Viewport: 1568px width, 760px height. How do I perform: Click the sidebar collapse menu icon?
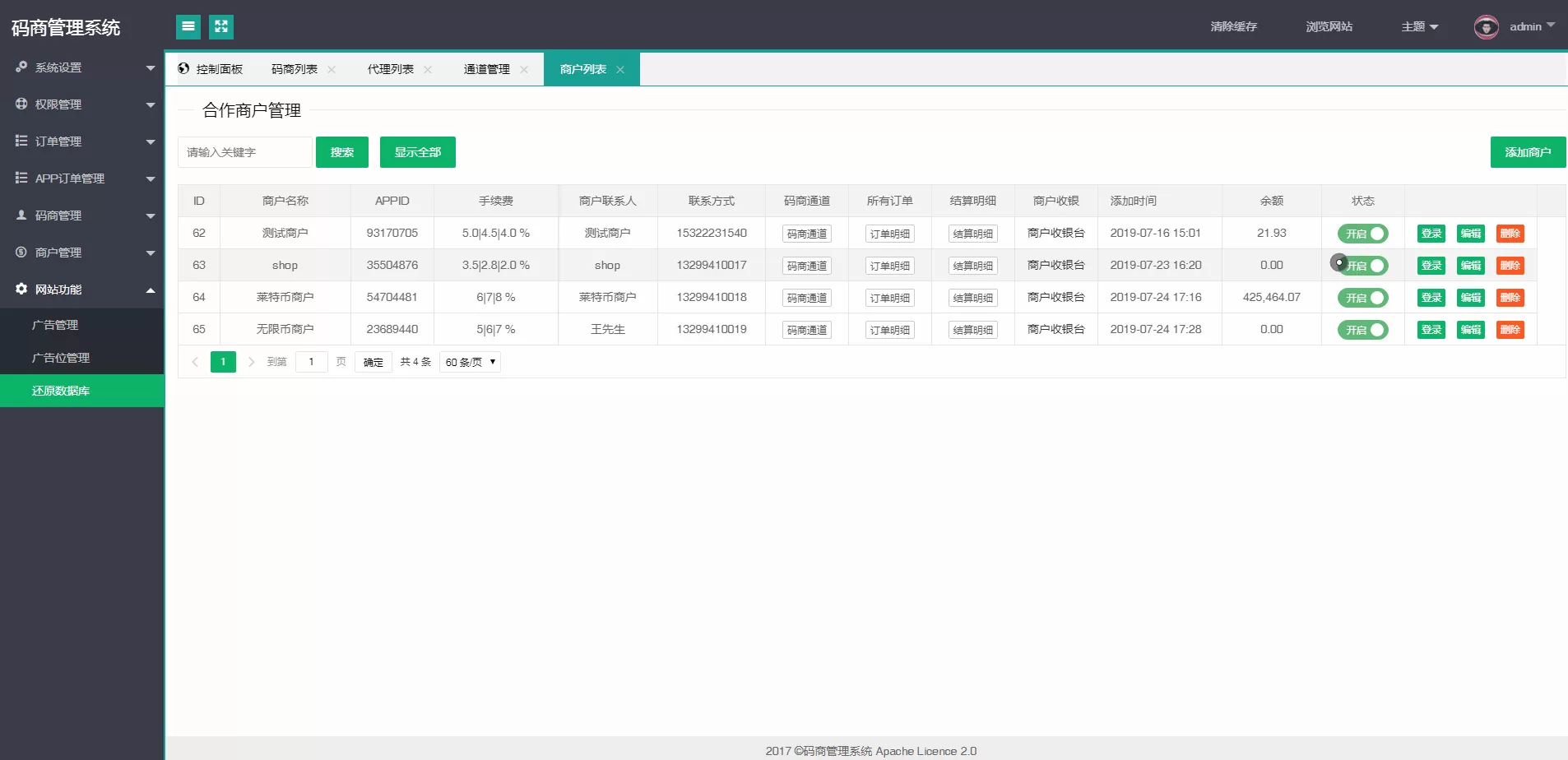(188, 27)
